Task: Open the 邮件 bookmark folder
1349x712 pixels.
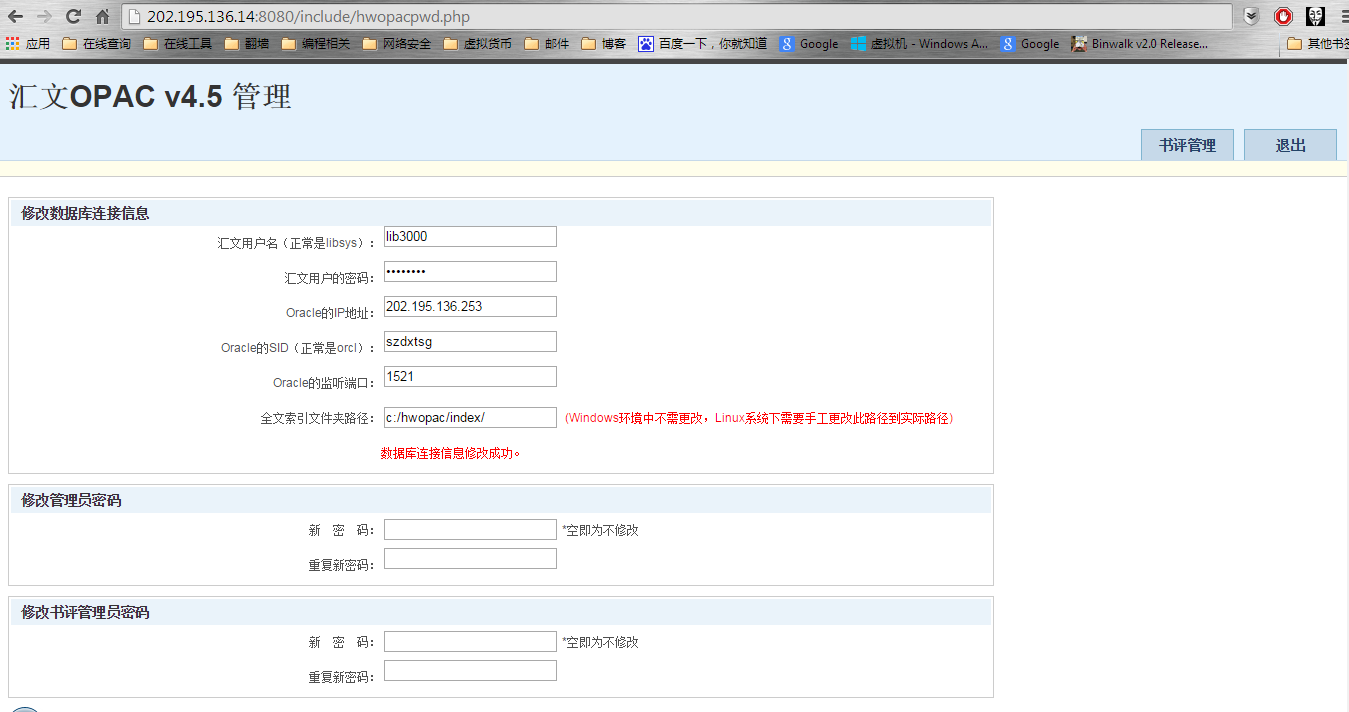Action: pyautogui.click(x=546, y=44)
